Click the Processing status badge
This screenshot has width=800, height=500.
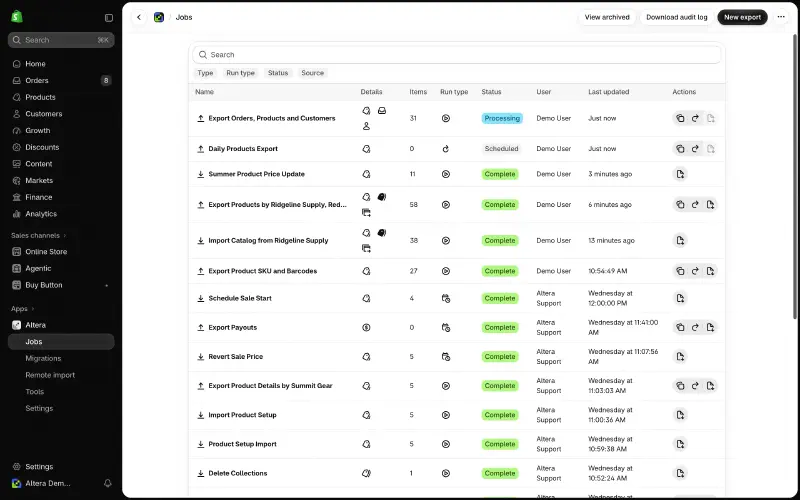coord(502,118)
